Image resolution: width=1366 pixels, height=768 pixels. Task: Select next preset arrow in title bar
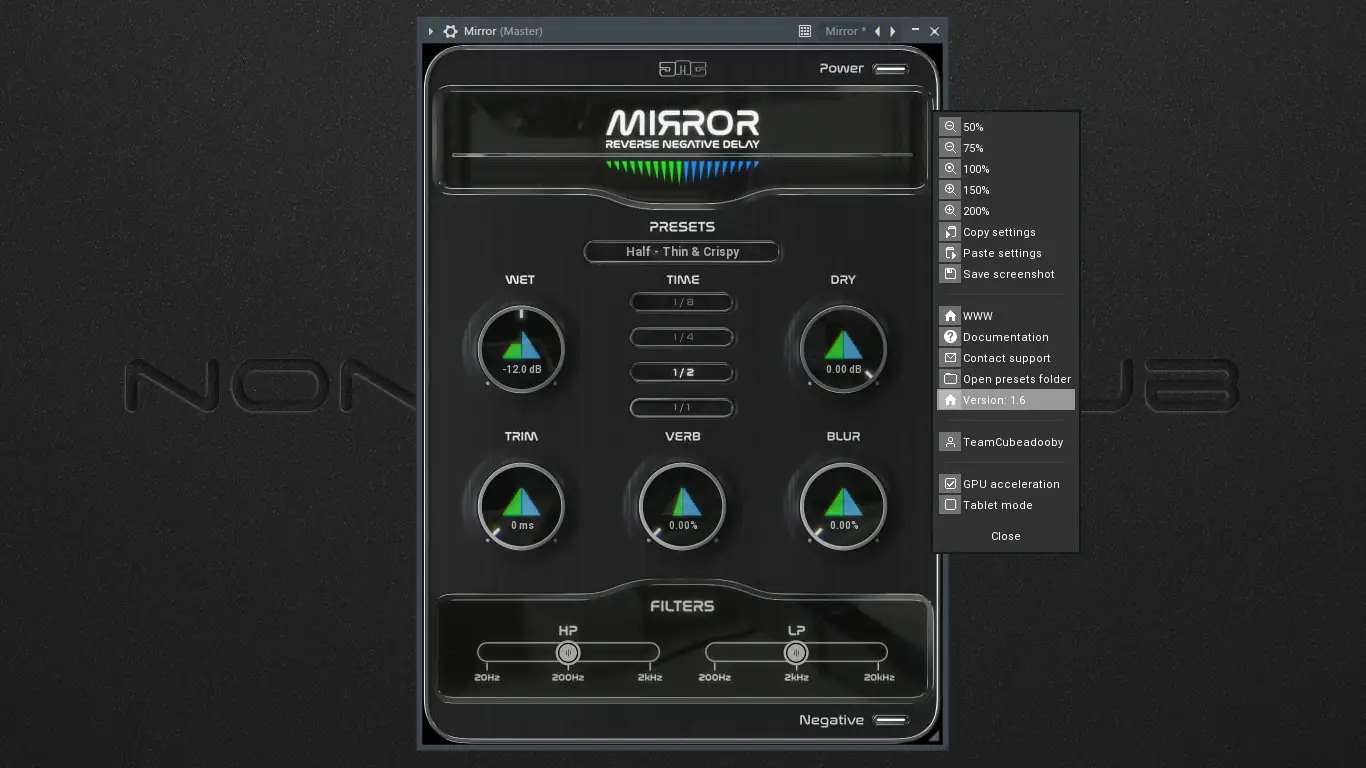[893, 31]
